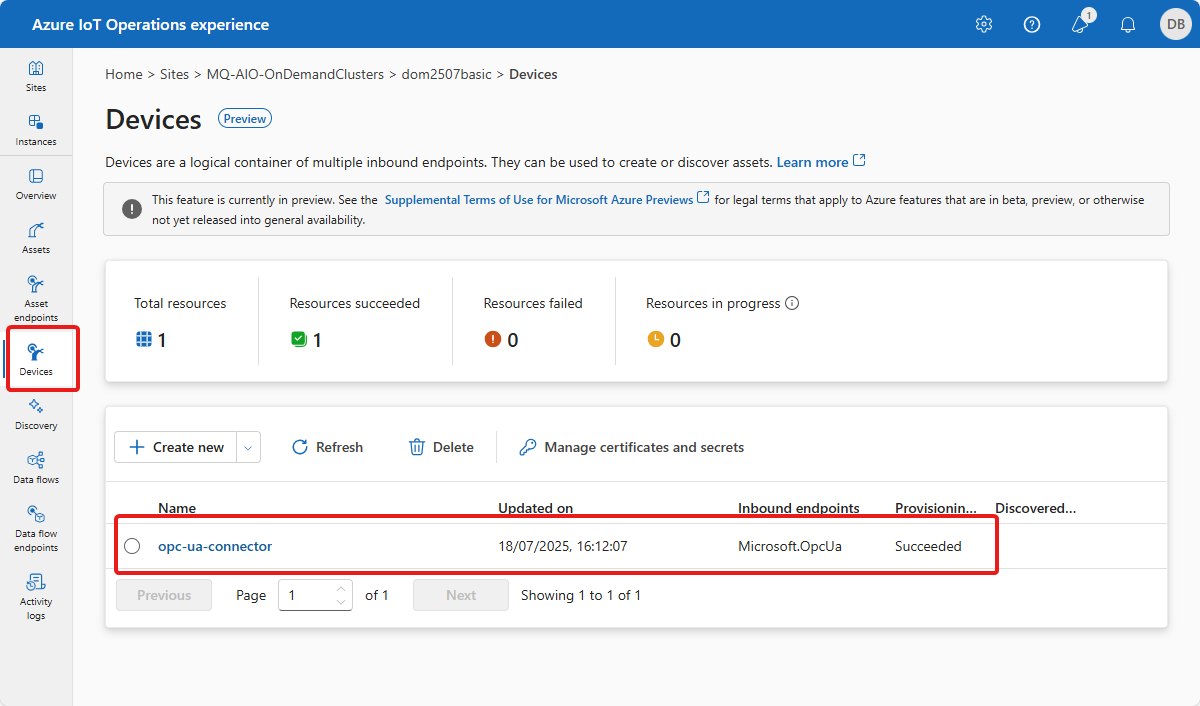Increment the page number stepper up
Image resolution: width=1200 pixels, height=706 pixels.
[341, 588]
